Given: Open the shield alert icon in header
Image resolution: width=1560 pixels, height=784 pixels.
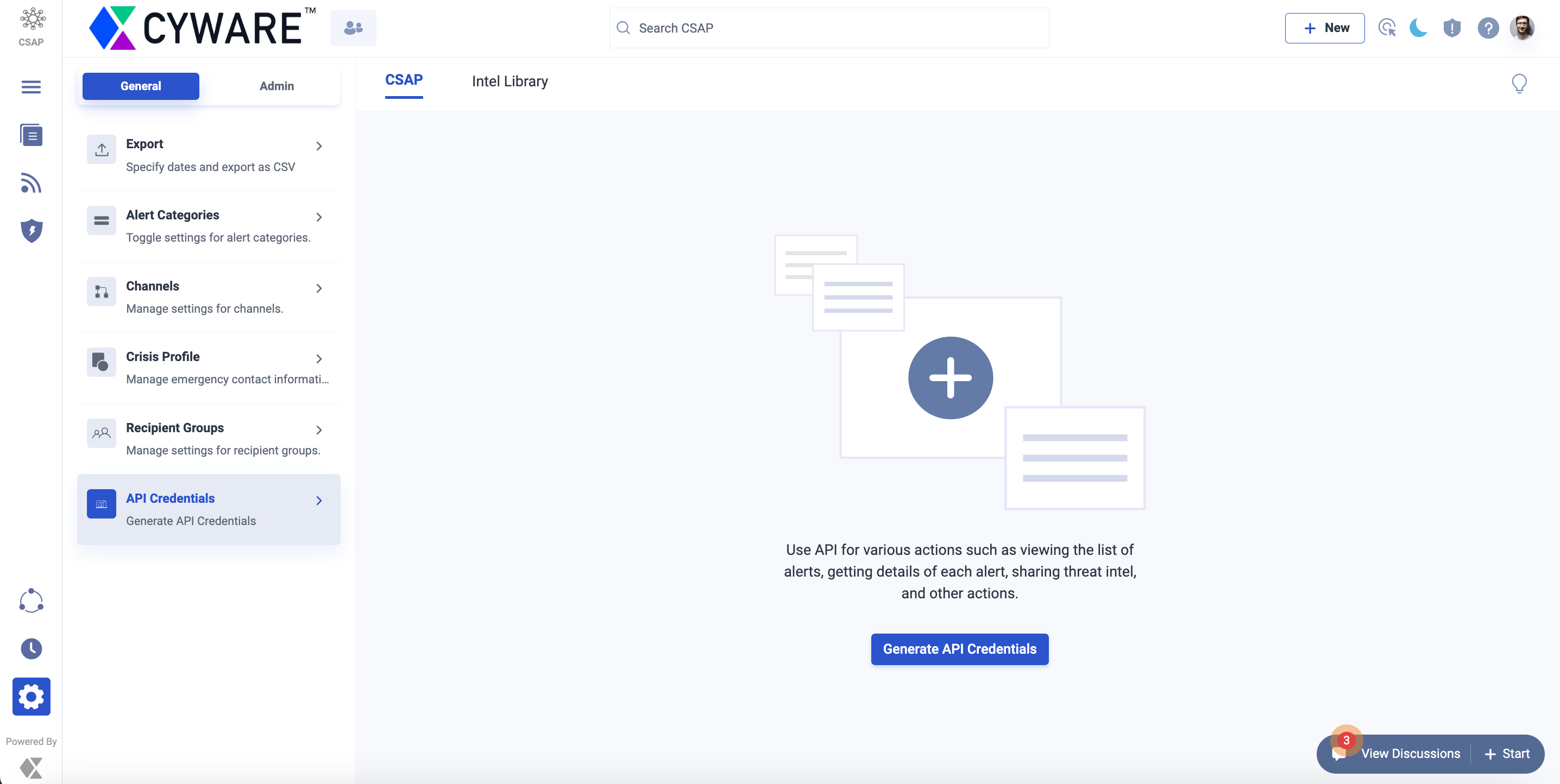Looking at the screenshot, I should click(1451, 28).
